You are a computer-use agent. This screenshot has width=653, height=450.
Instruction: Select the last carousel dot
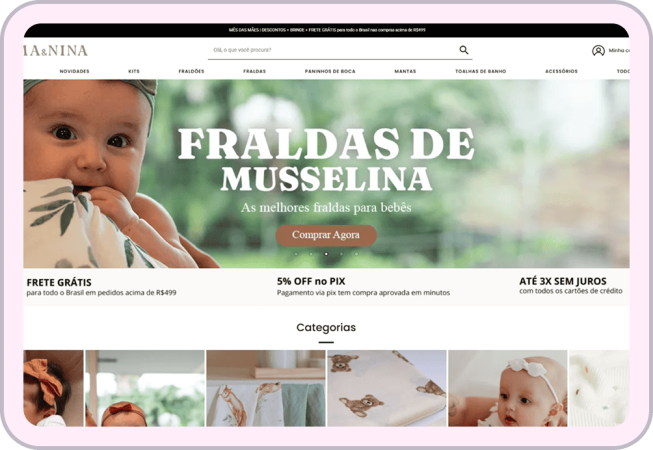coord(356,254)
